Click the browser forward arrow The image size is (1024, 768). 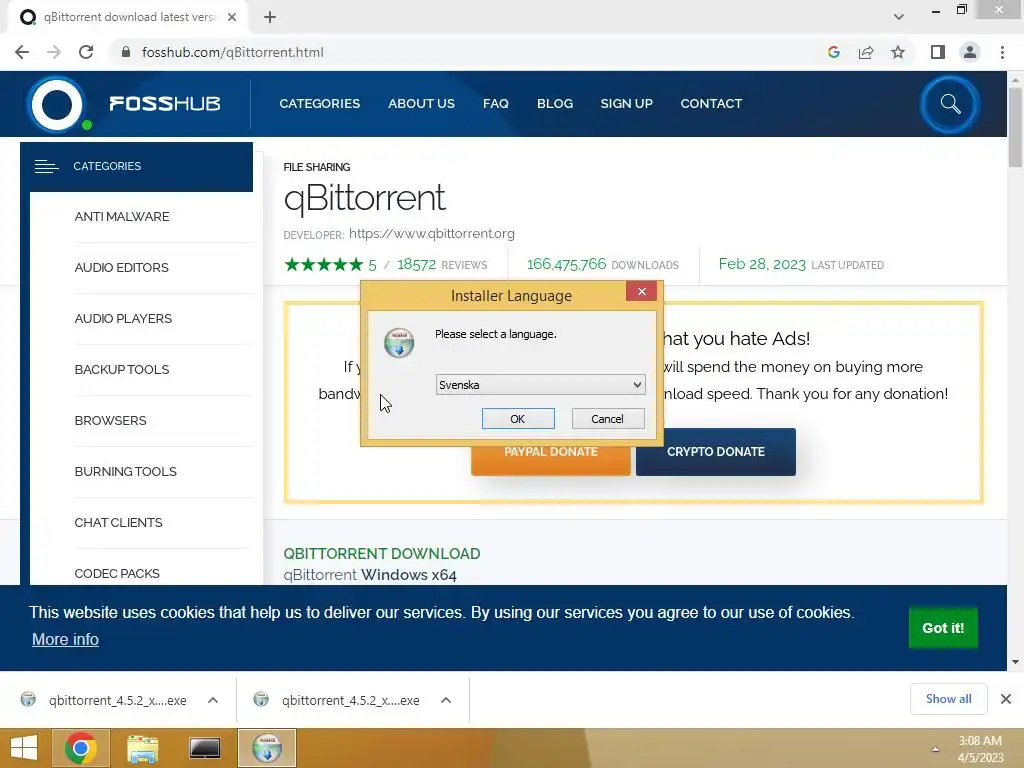point(54,52)
